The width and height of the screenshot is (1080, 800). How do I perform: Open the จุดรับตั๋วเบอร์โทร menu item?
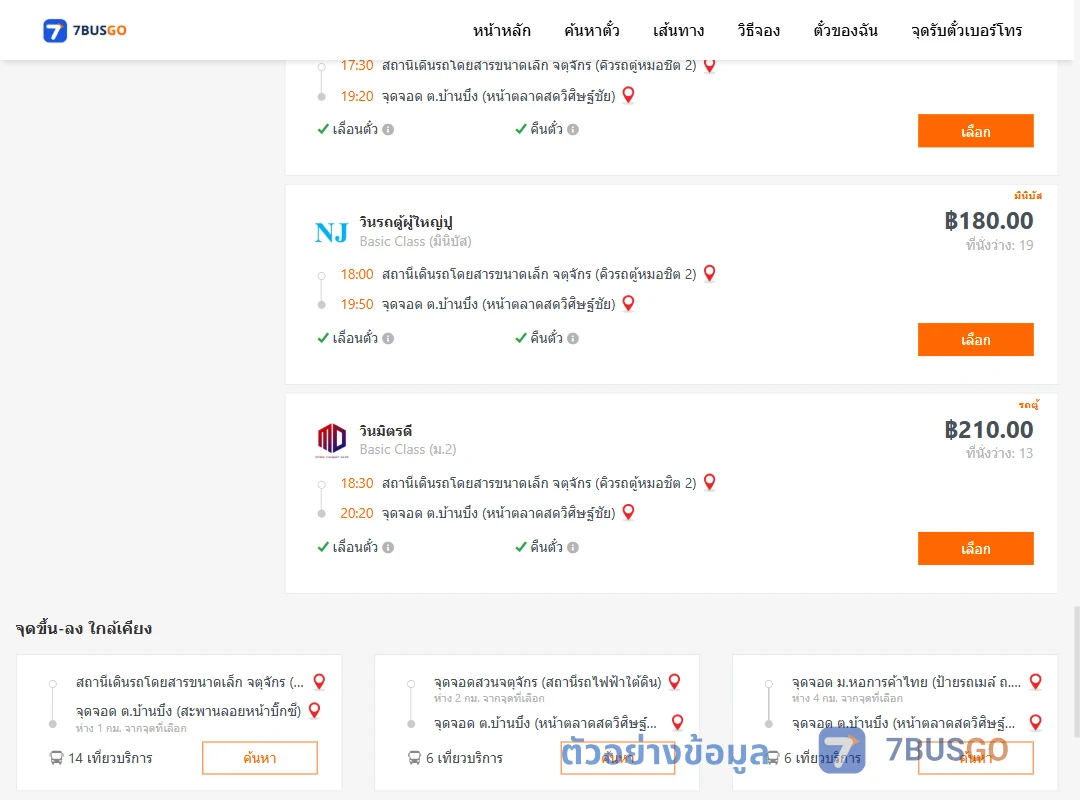point(966,30)
